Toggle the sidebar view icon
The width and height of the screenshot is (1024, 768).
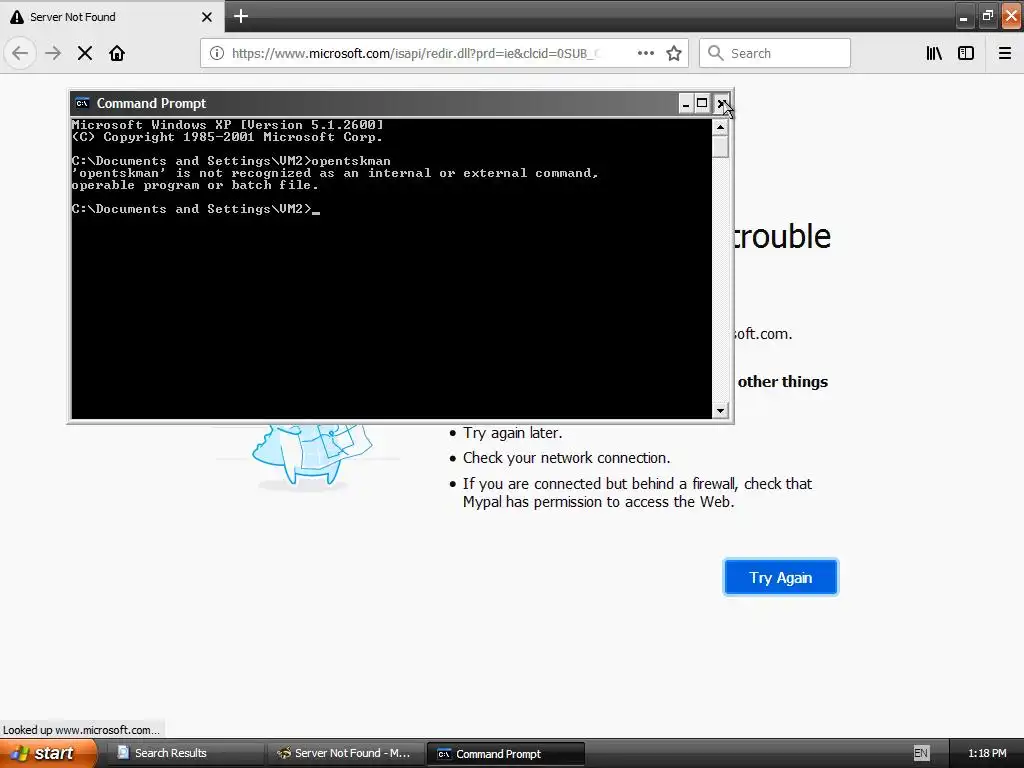(x=966, y=53)
